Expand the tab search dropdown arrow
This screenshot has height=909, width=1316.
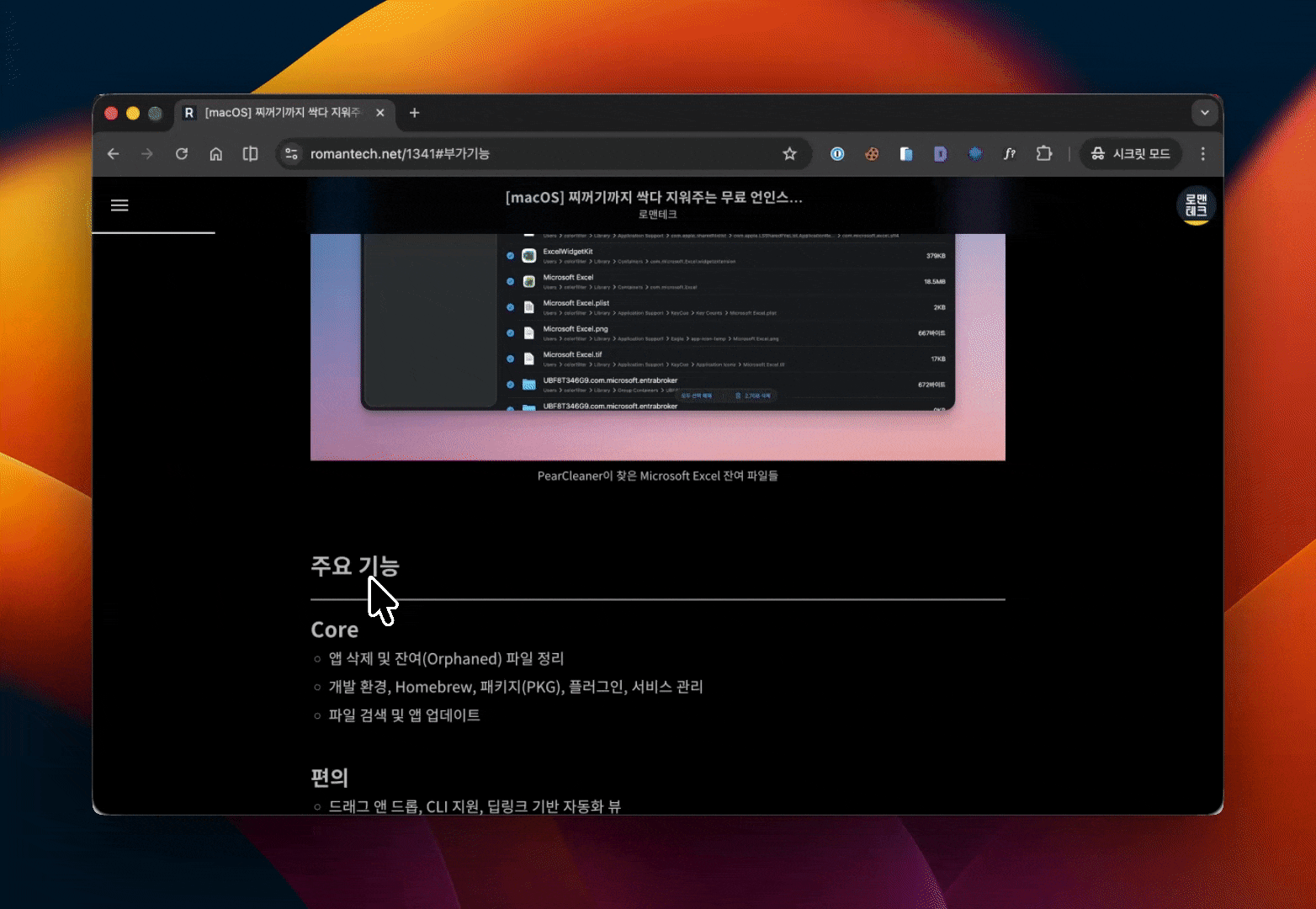tap(1205, 113)
